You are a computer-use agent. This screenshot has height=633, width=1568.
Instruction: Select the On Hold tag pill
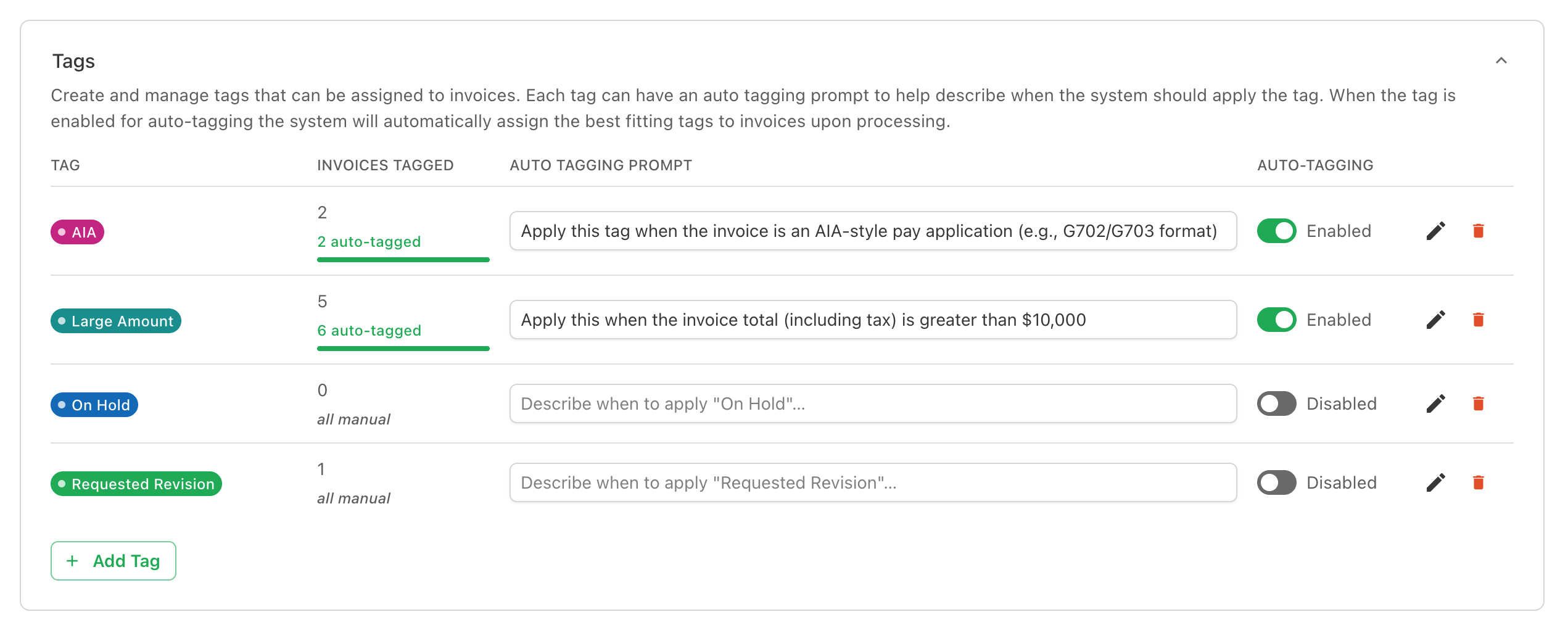coord(94,405)
